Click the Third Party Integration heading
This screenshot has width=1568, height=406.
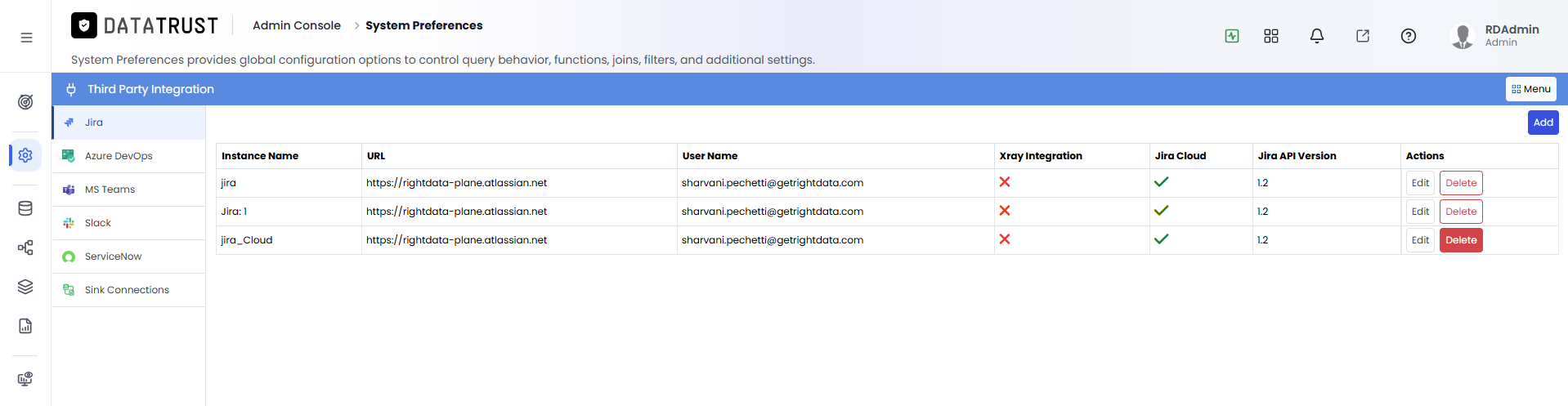pos(151,89)
